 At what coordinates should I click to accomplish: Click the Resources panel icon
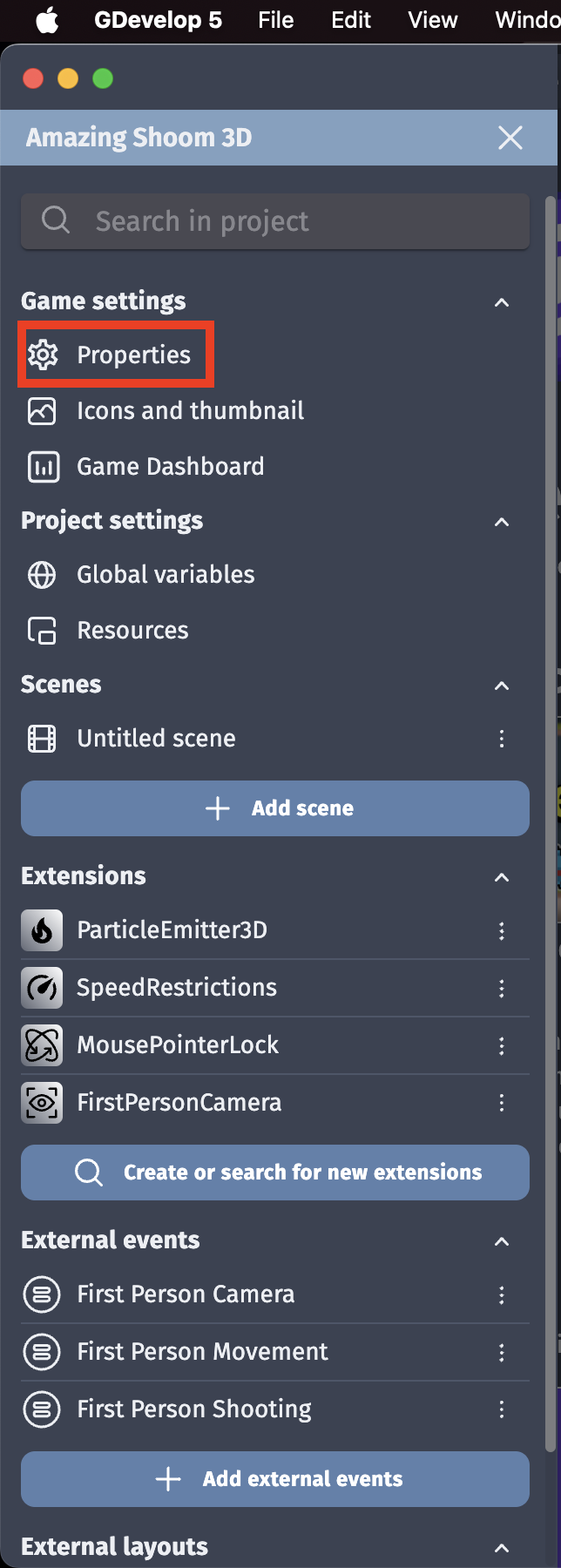[x=41, y=630]
